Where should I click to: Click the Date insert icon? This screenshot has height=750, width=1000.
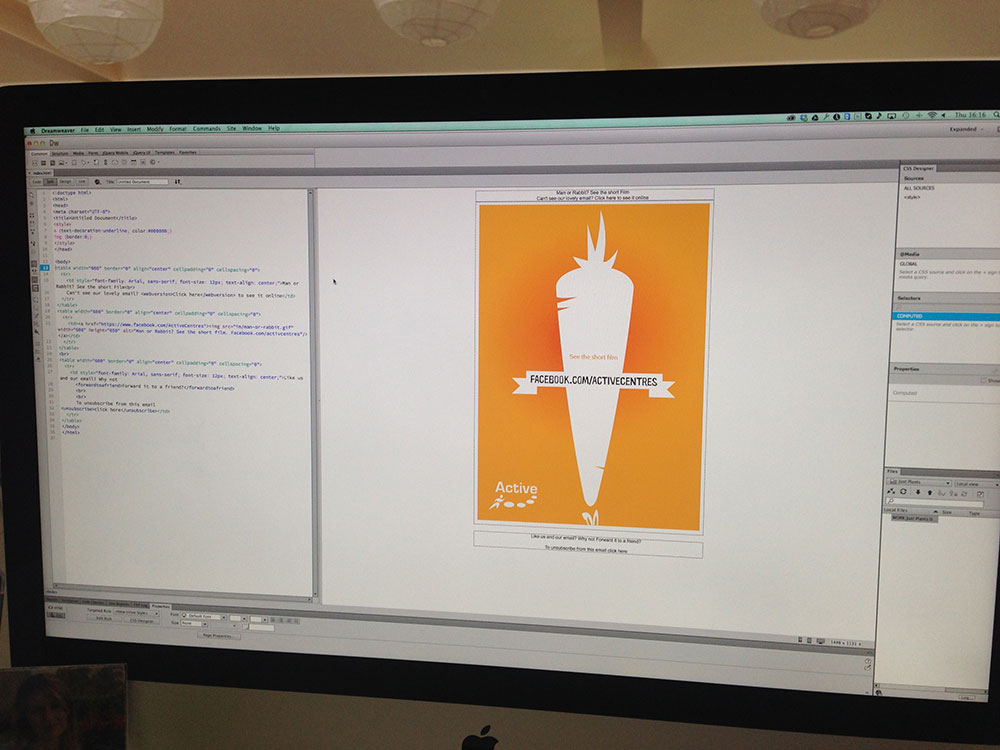tap(133, 163)
